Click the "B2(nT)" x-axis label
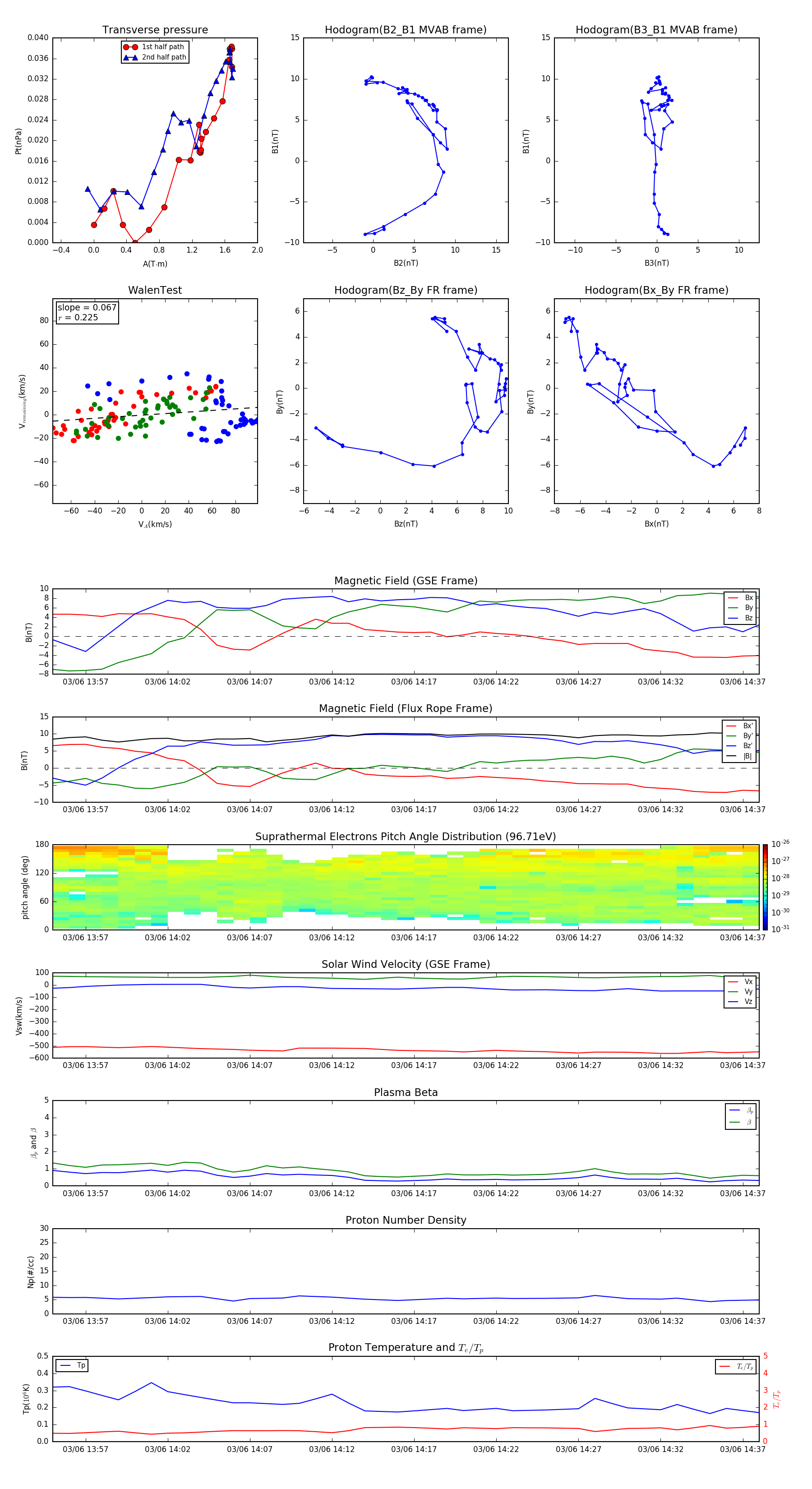The height and width of the screenshot is (1489, 812). pos(406,263)
